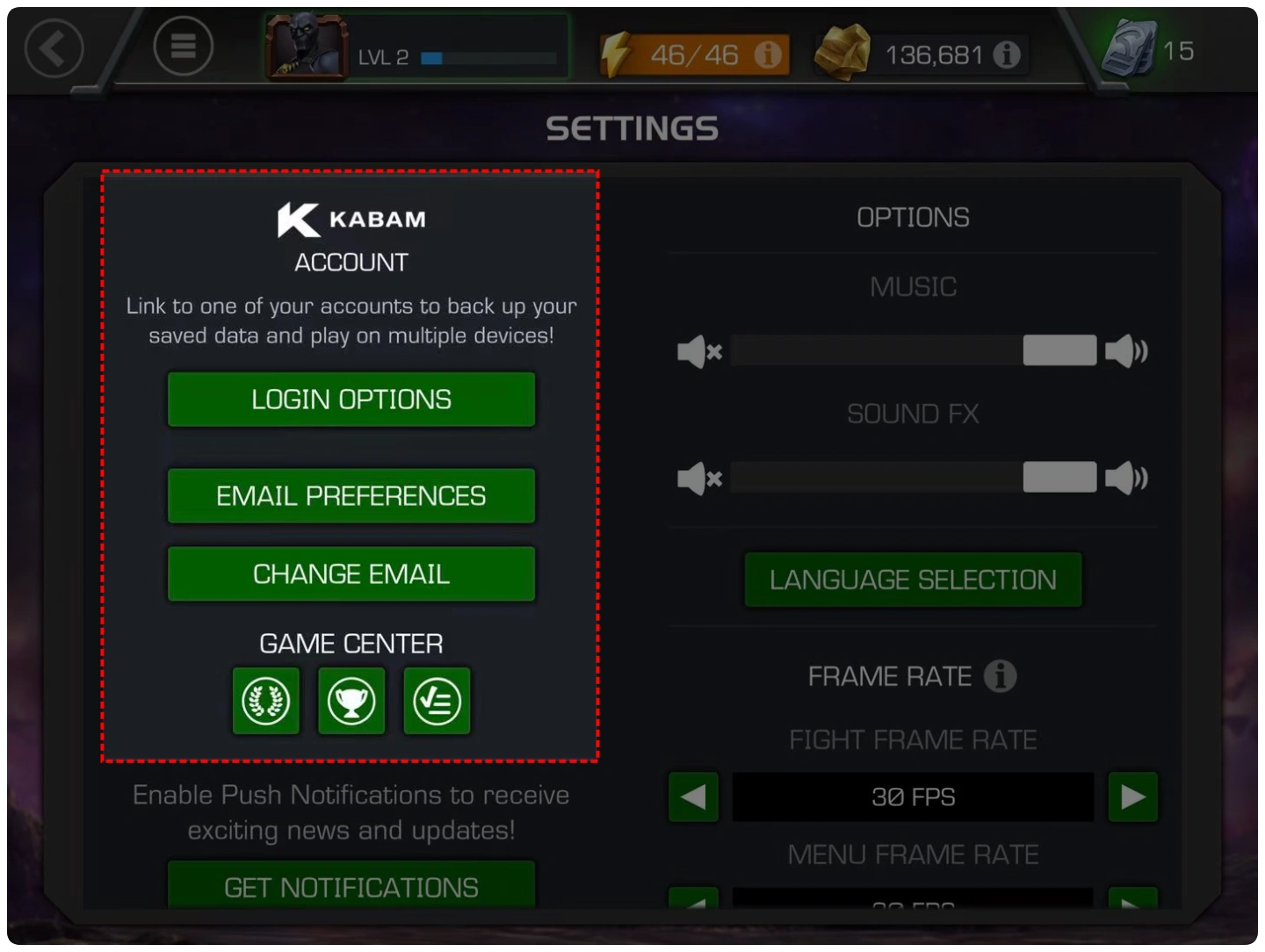Mute Sound FX using left speaker icon
The image size is (1265, 952).
699,479
